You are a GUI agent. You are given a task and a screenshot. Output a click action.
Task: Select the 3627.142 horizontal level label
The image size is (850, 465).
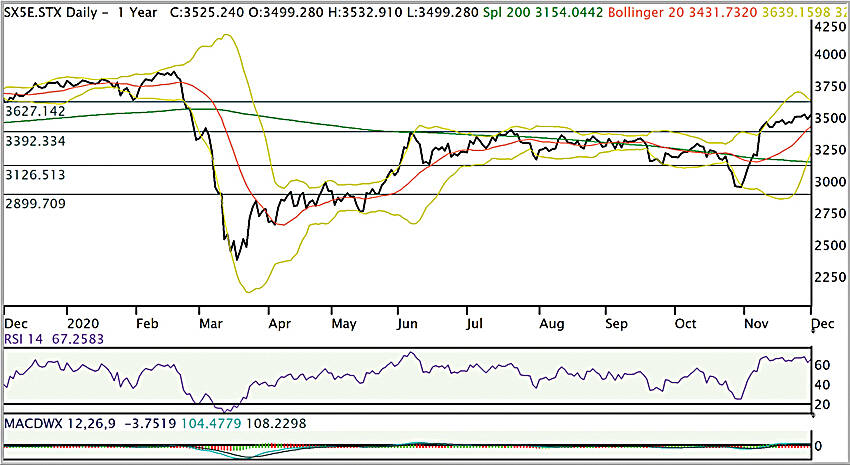coord(35,111)
